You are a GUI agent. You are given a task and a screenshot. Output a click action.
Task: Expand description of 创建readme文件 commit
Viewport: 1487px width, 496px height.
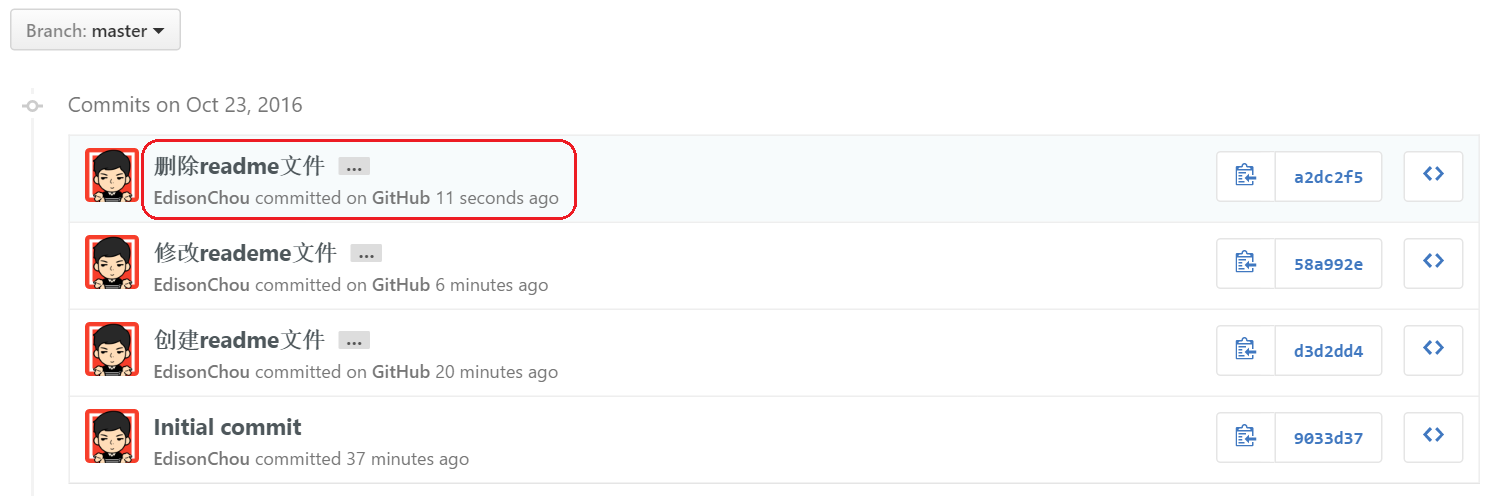353,341
